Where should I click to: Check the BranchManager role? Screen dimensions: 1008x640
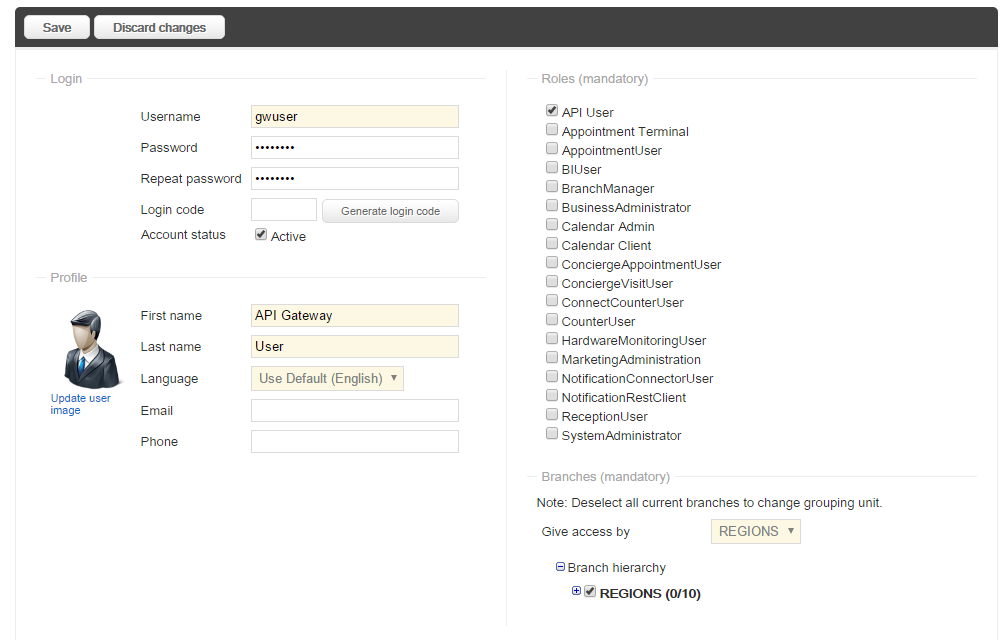coord(552,187)
